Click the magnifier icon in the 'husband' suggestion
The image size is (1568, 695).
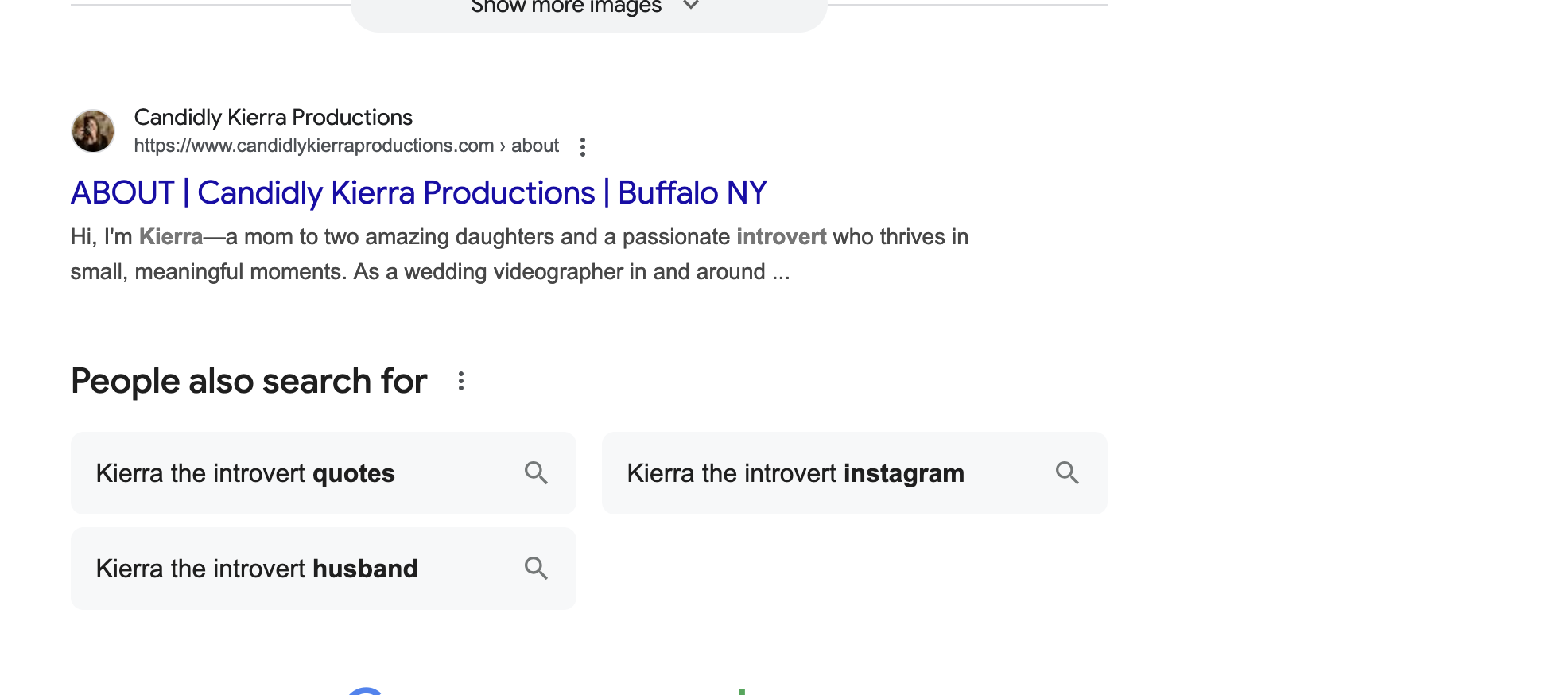pos(536,569)
